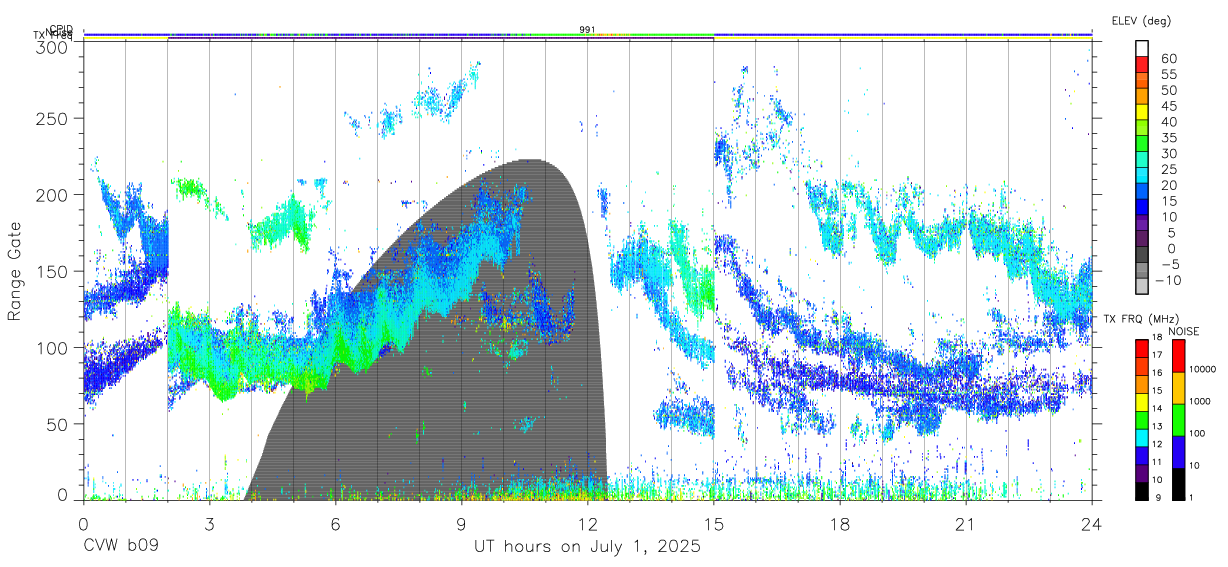Click the '15' UT hour tick label
Viewport: 1228px width, 567px height.
tap(713, 525)
